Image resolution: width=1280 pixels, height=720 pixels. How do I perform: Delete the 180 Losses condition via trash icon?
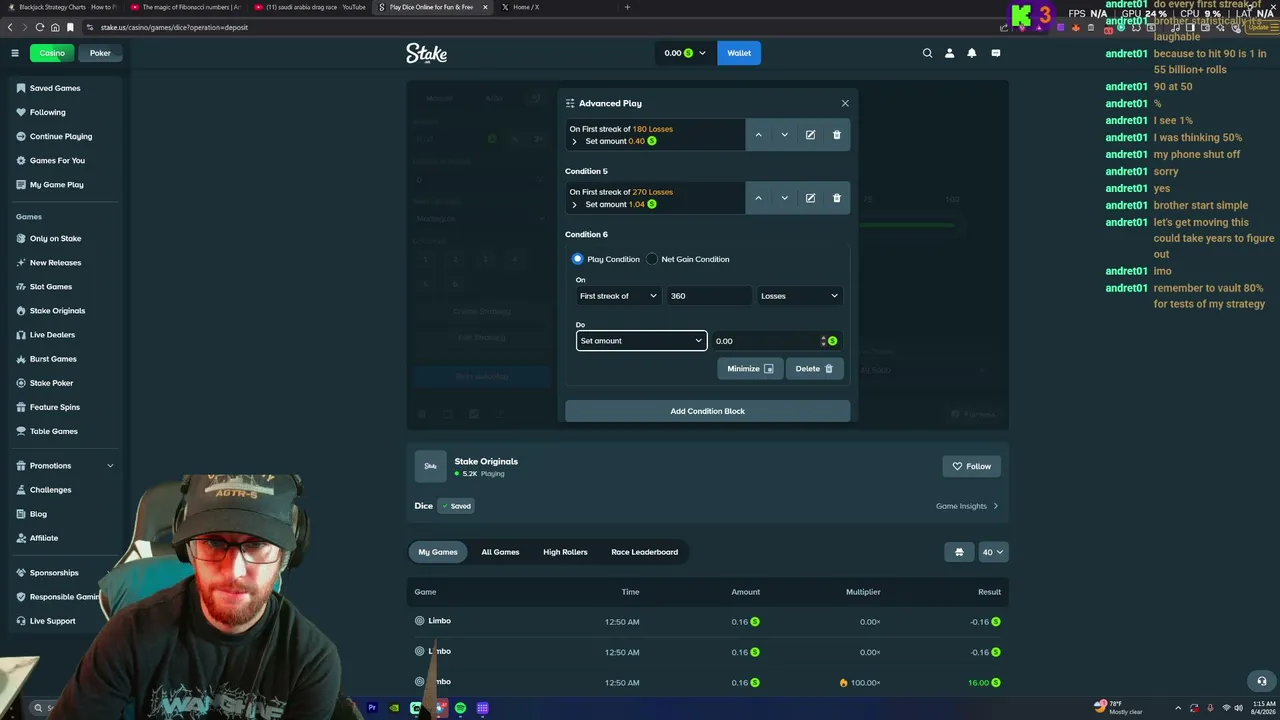point(837,135)
